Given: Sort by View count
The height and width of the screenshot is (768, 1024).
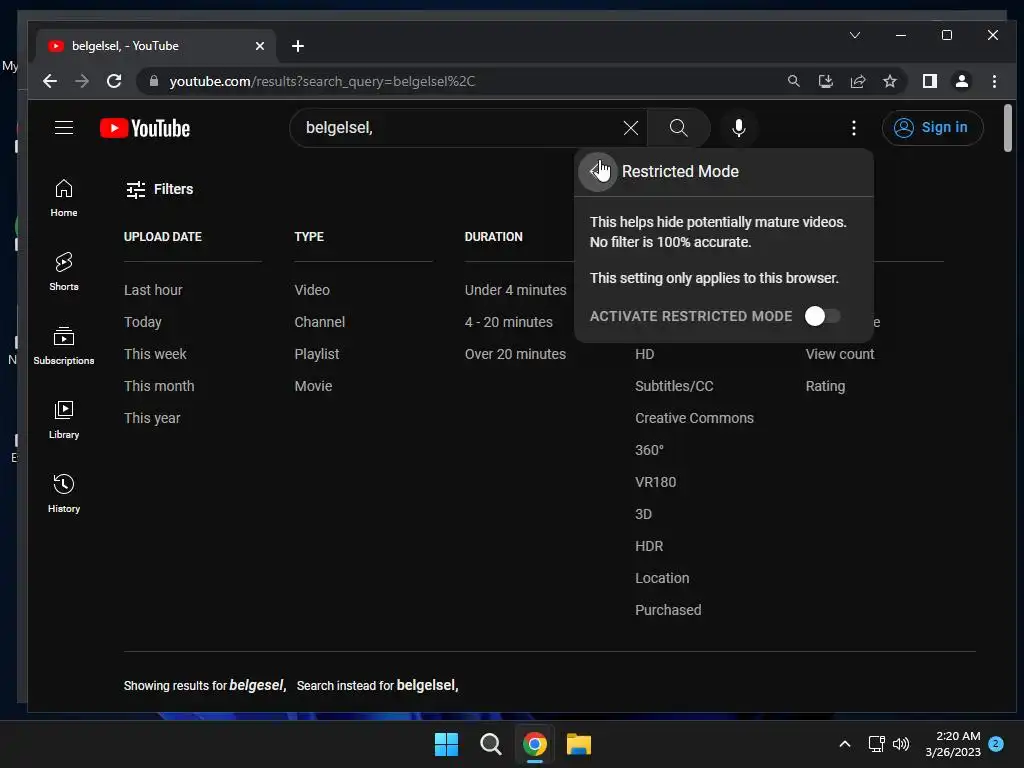Looking at the screenshot, I should click(x=840, y=354).
